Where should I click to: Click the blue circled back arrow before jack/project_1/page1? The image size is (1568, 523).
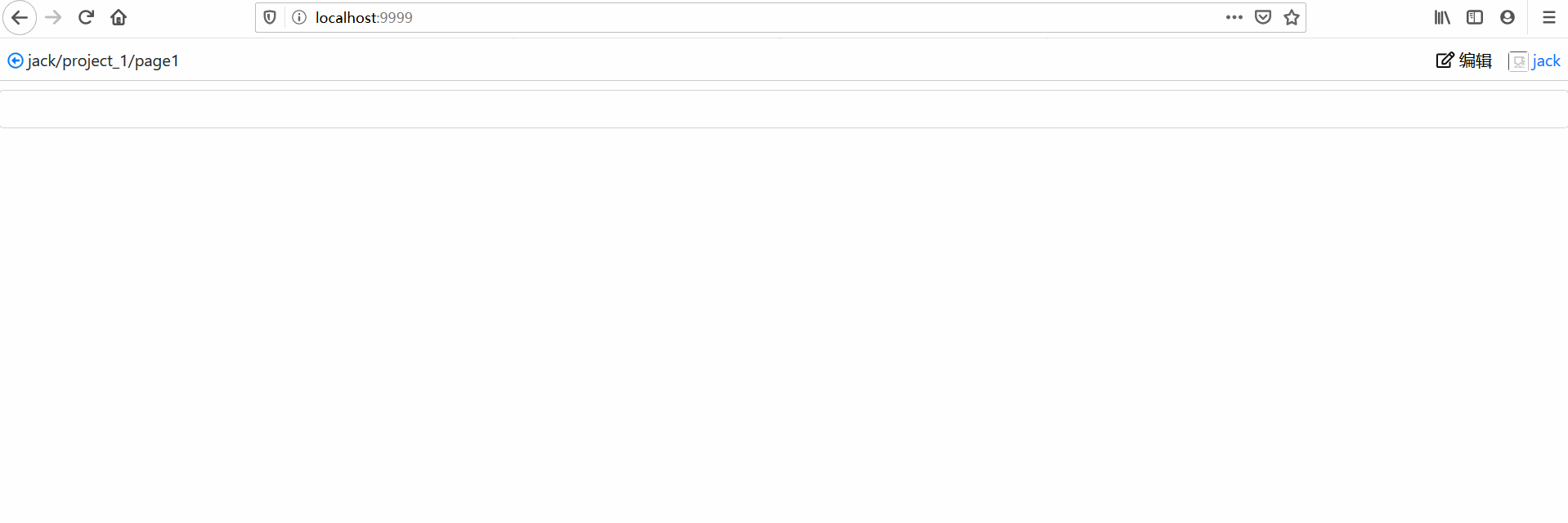point(15,60)
